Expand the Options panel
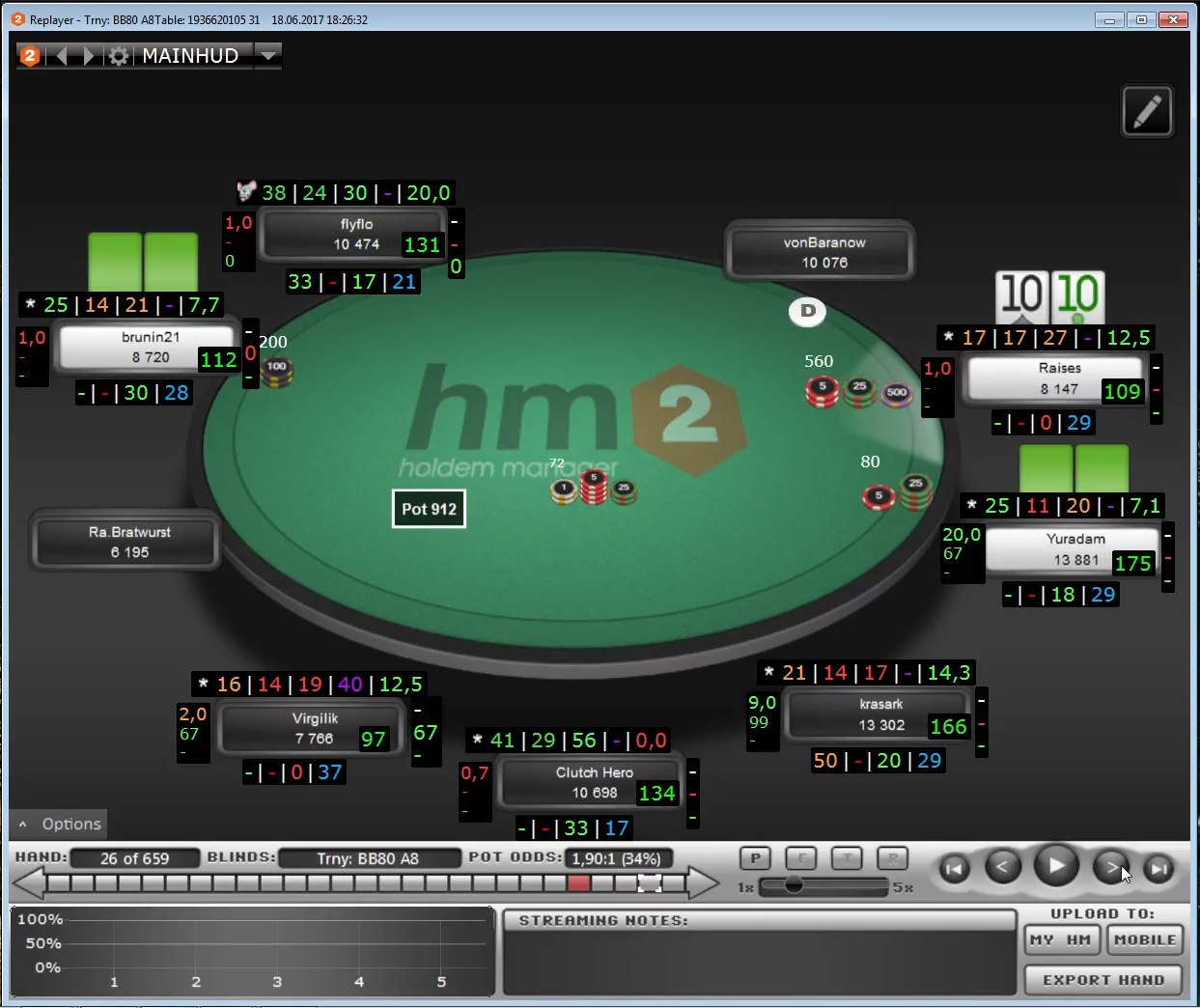Image resolution: width=1200 pixels, height=1008 pixels. pos(59,824)
